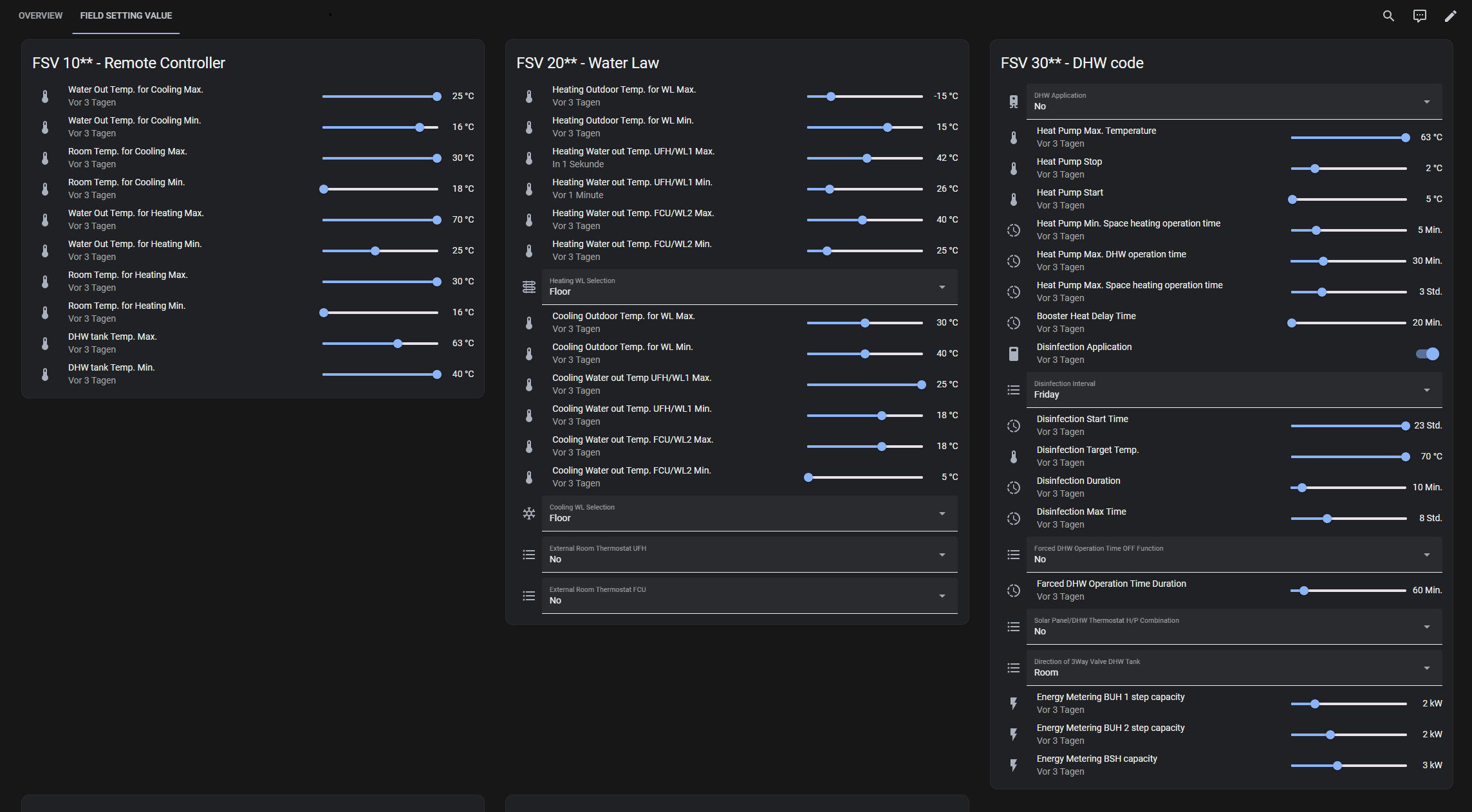Click the Water Out Temp. for Heating Max. label
1472x812 pixels.
[136, 213]
